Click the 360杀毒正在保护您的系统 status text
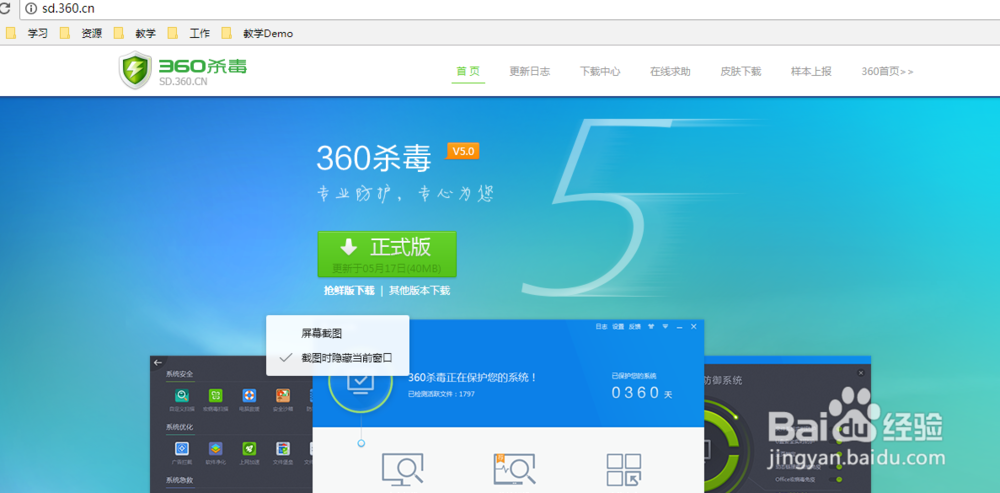The image size is (1000, 493). (x=473, y=378)
